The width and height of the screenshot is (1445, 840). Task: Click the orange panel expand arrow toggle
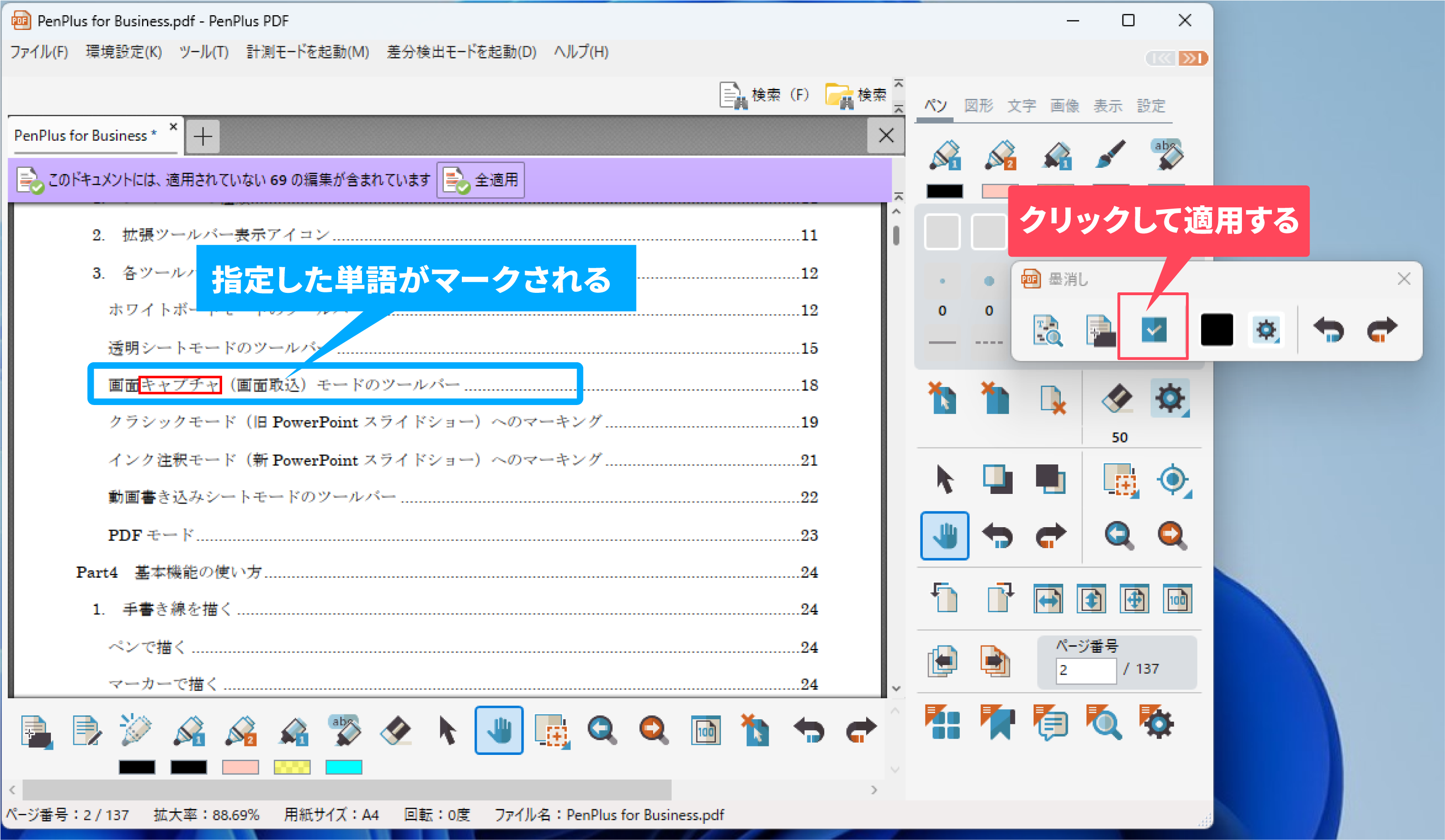click(x=1193, y=58)
